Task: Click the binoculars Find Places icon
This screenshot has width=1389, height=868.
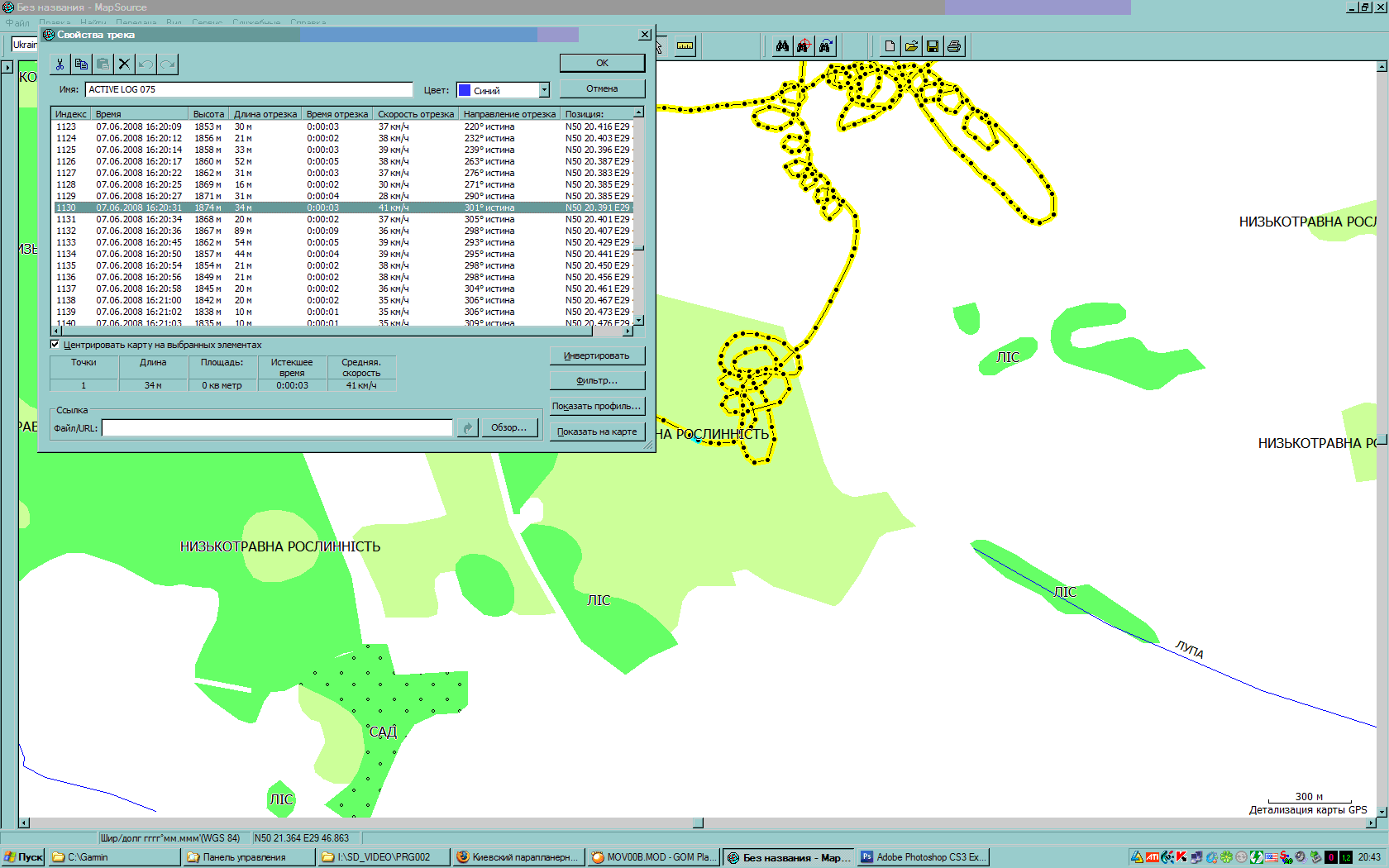Action: [782, 46]
